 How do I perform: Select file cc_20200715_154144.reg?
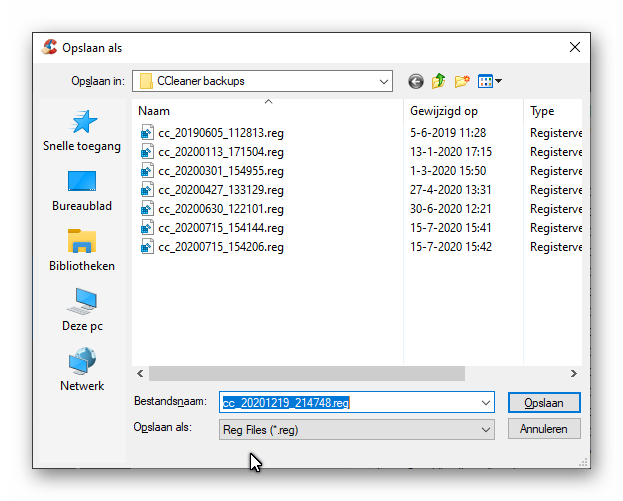[221, 228]
